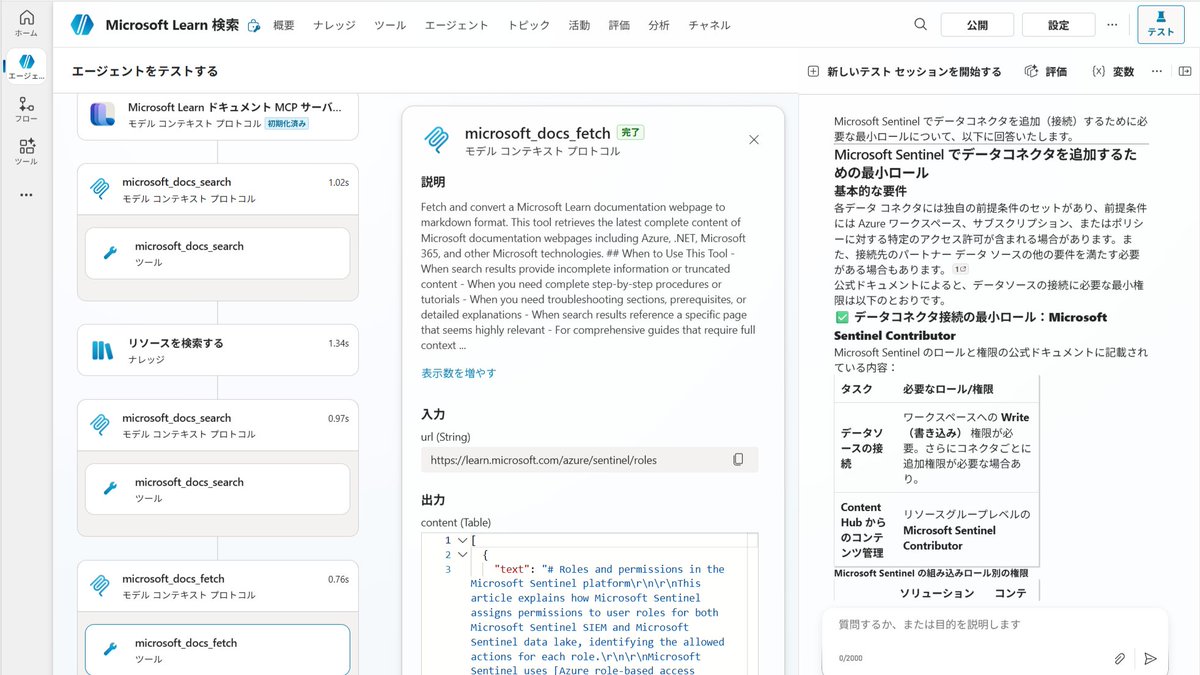Switch to the トピック tab
1200x675 pixels.
click(x=528, y=25)
